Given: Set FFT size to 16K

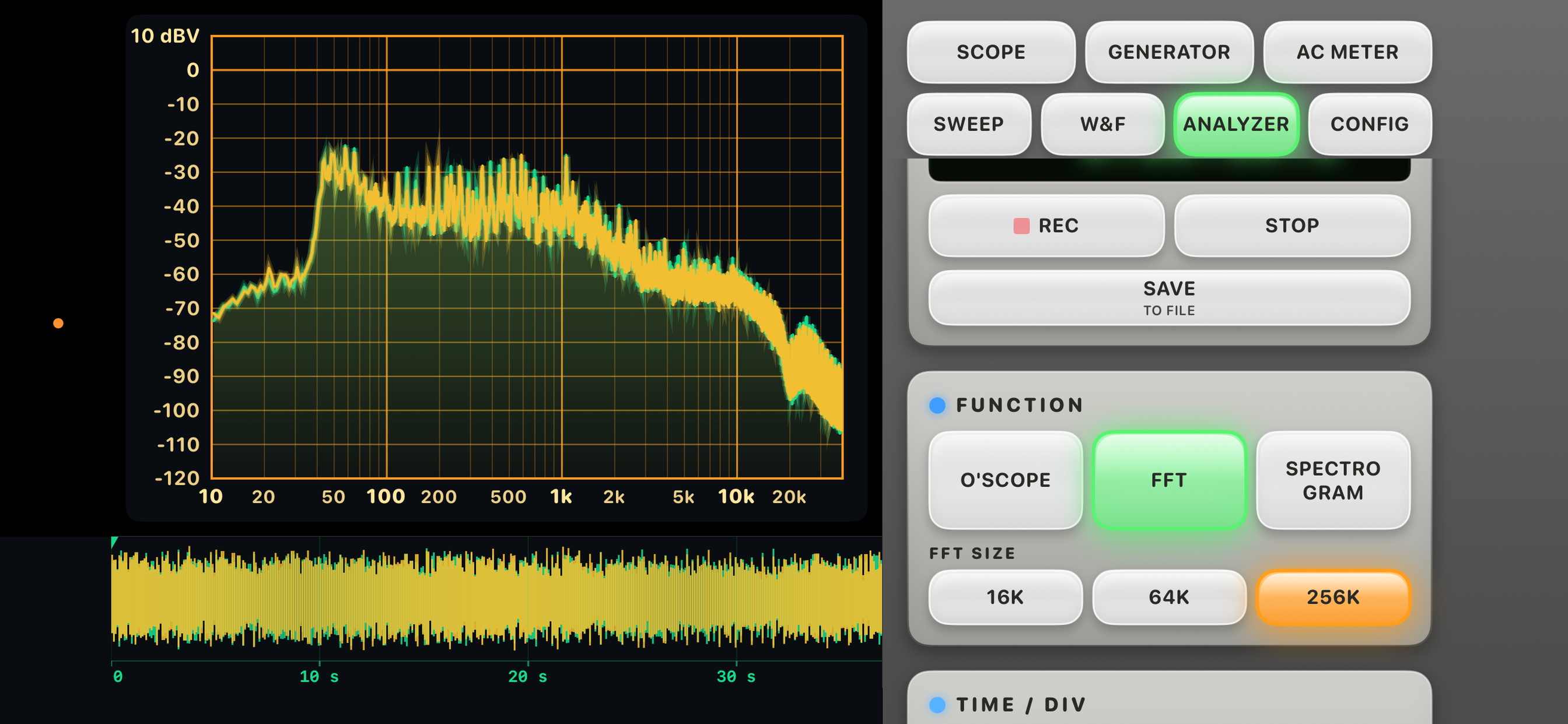Looking at the screenshot, I should pyautogui.click(x=1005, y=597).
